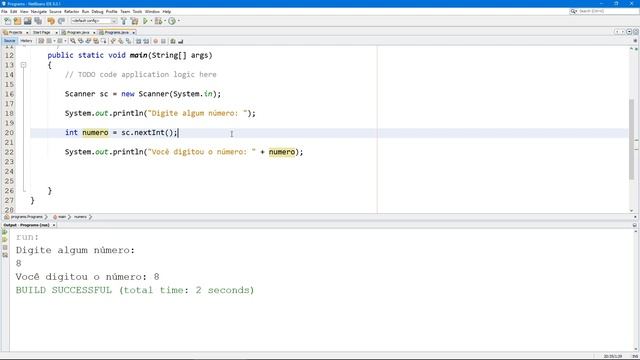Click the Debug Project icon
This screenshot has width=640, height=360.
pyautogui.click(x=158, y=21)
